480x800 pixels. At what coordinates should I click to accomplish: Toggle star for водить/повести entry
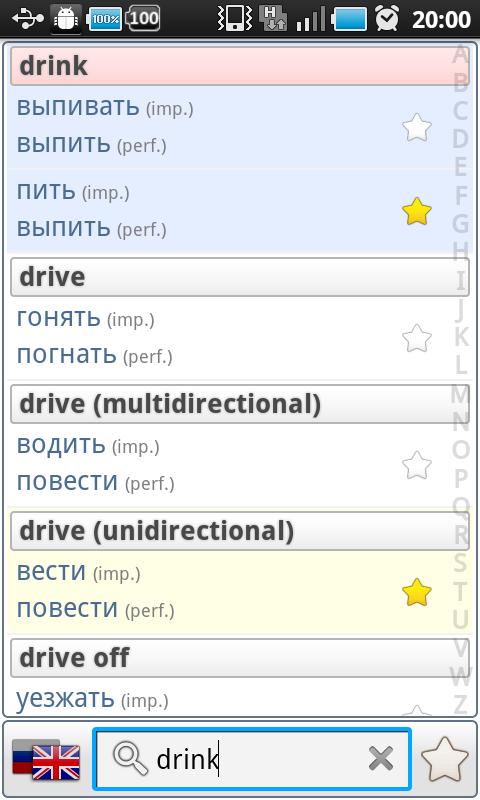pyautogui.click(x=417, y=465)
